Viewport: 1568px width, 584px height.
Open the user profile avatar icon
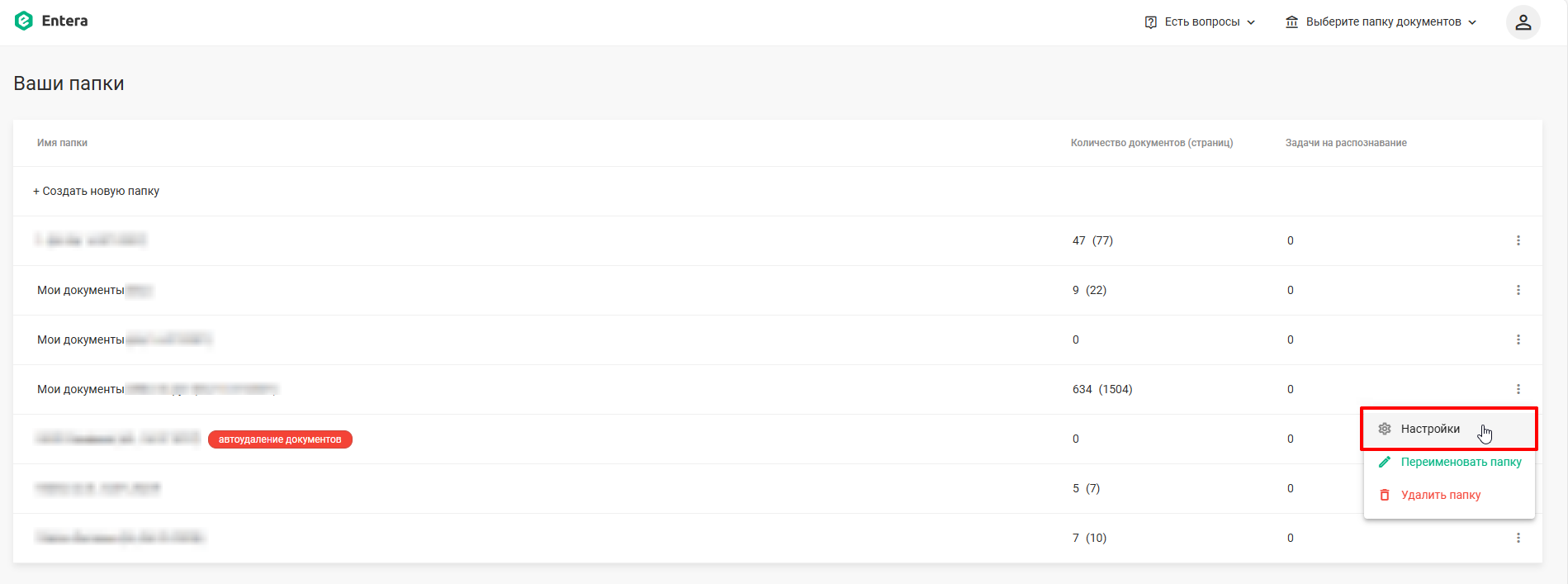(x=1523, y=22)
